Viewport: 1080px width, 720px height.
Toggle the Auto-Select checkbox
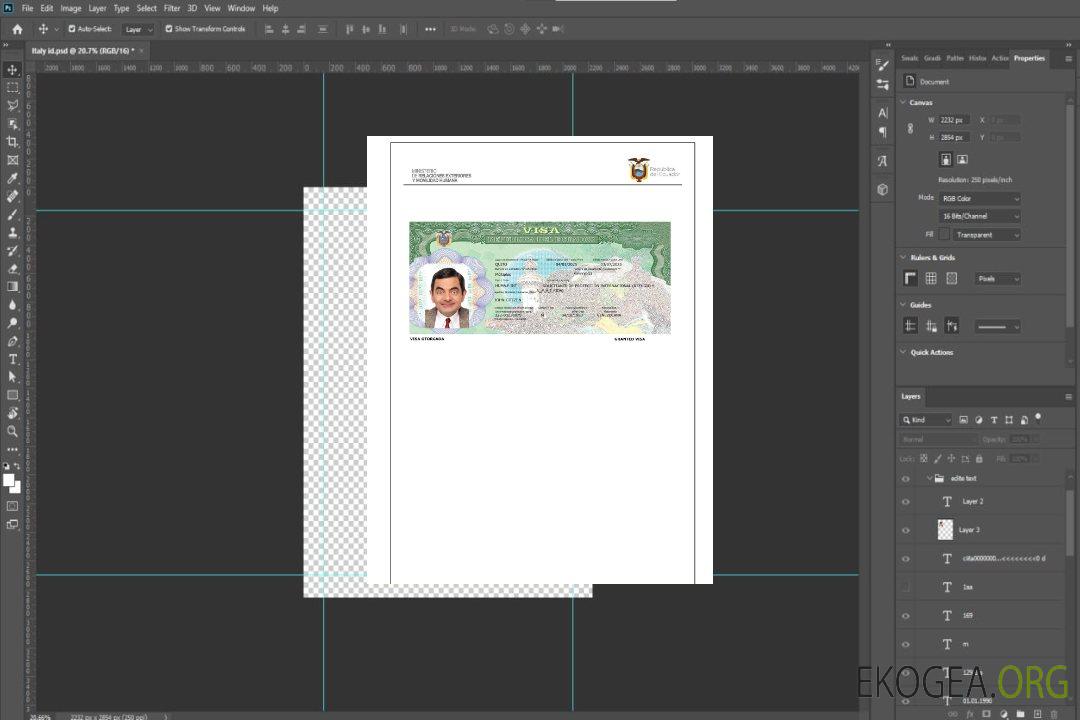tap(72, 29)
